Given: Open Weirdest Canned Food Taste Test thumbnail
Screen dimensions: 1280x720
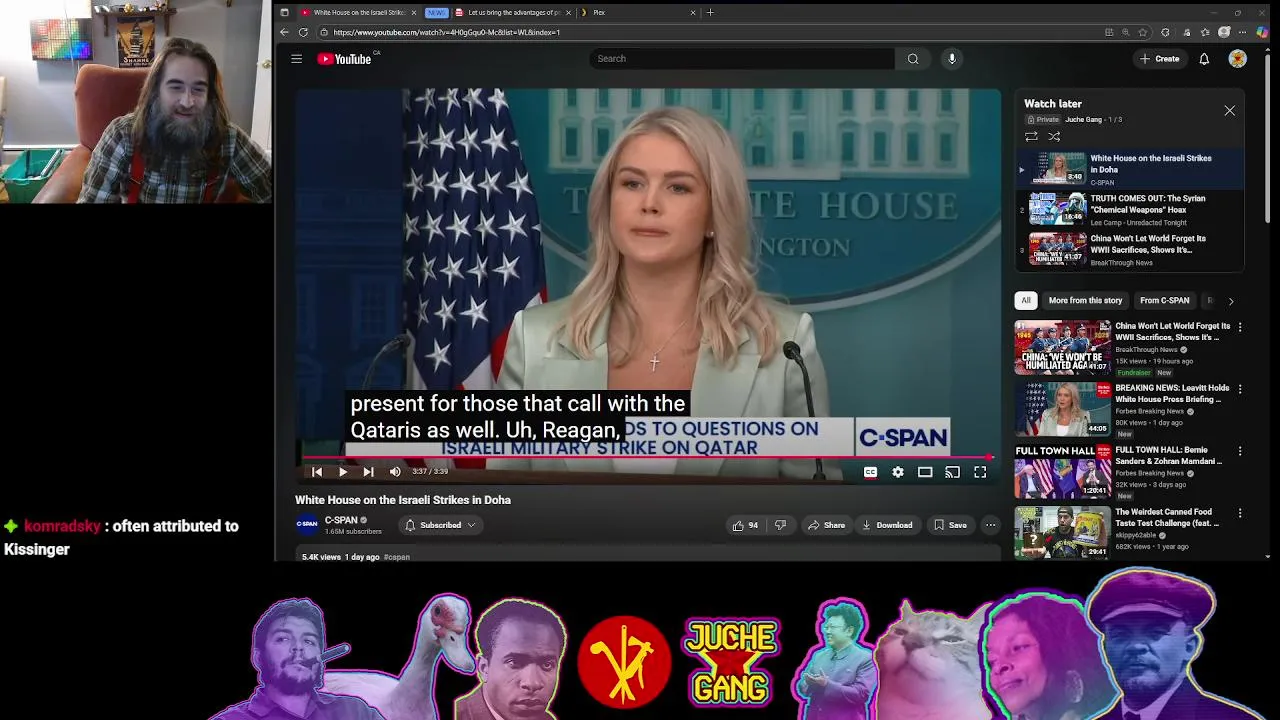Looking at the screenshot, I should click(x=1062, y=533).
